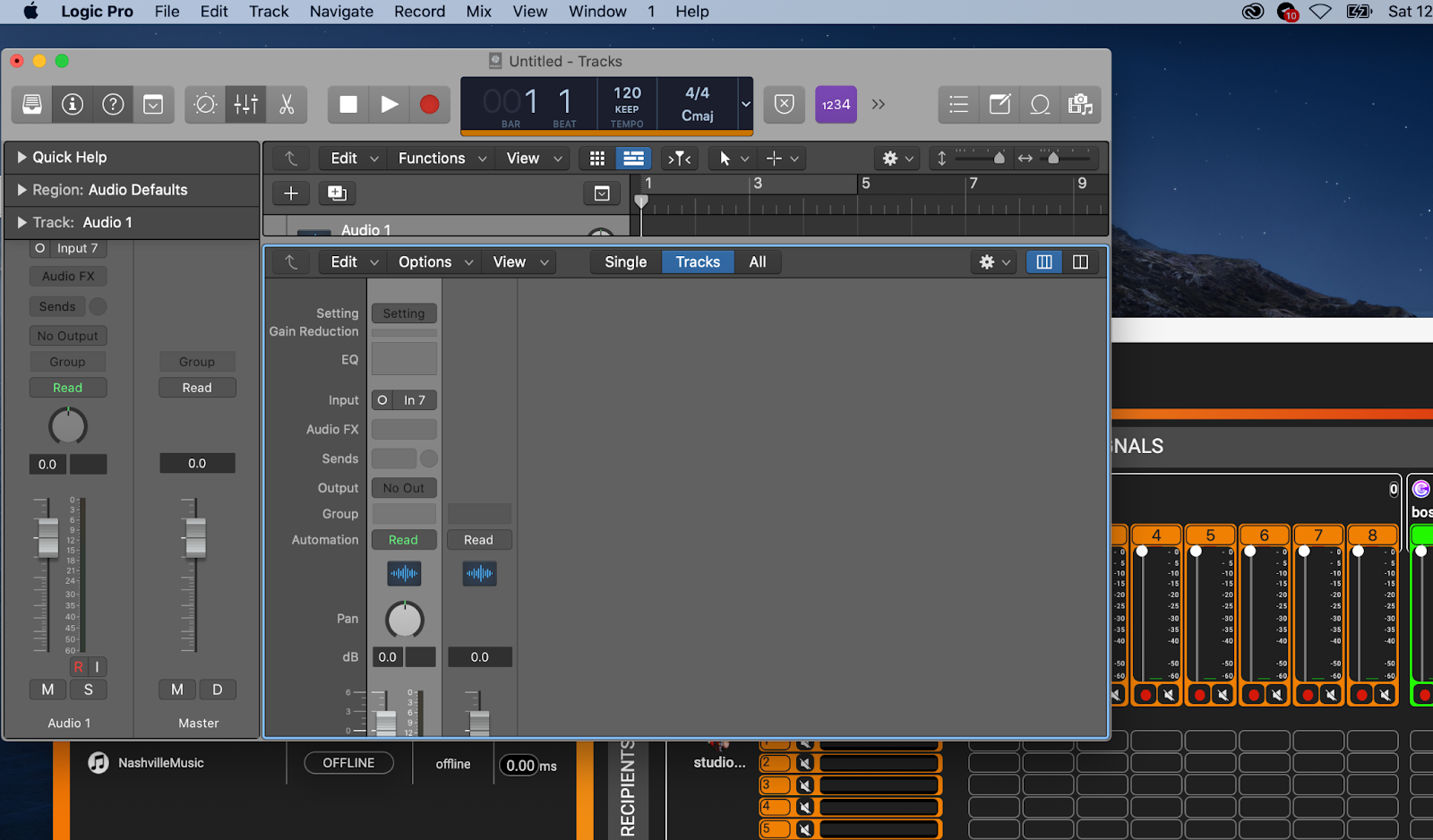This screenshot has height=840, width=1433.
Task: Toggle the Replace mode X button
Action: click(784, 105)
